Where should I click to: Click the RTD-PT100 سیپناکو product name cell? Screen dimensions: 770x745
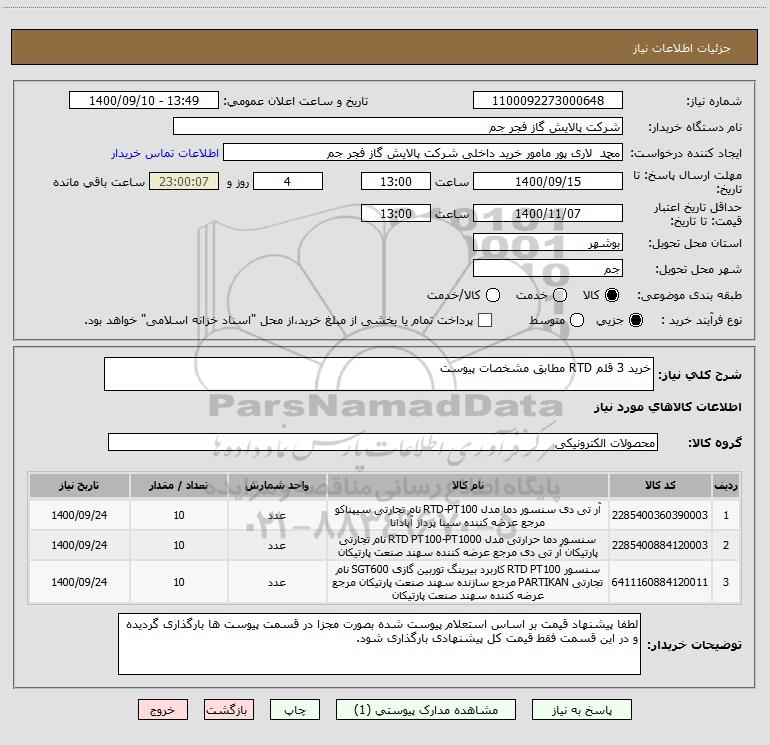[x=468, y=516]
